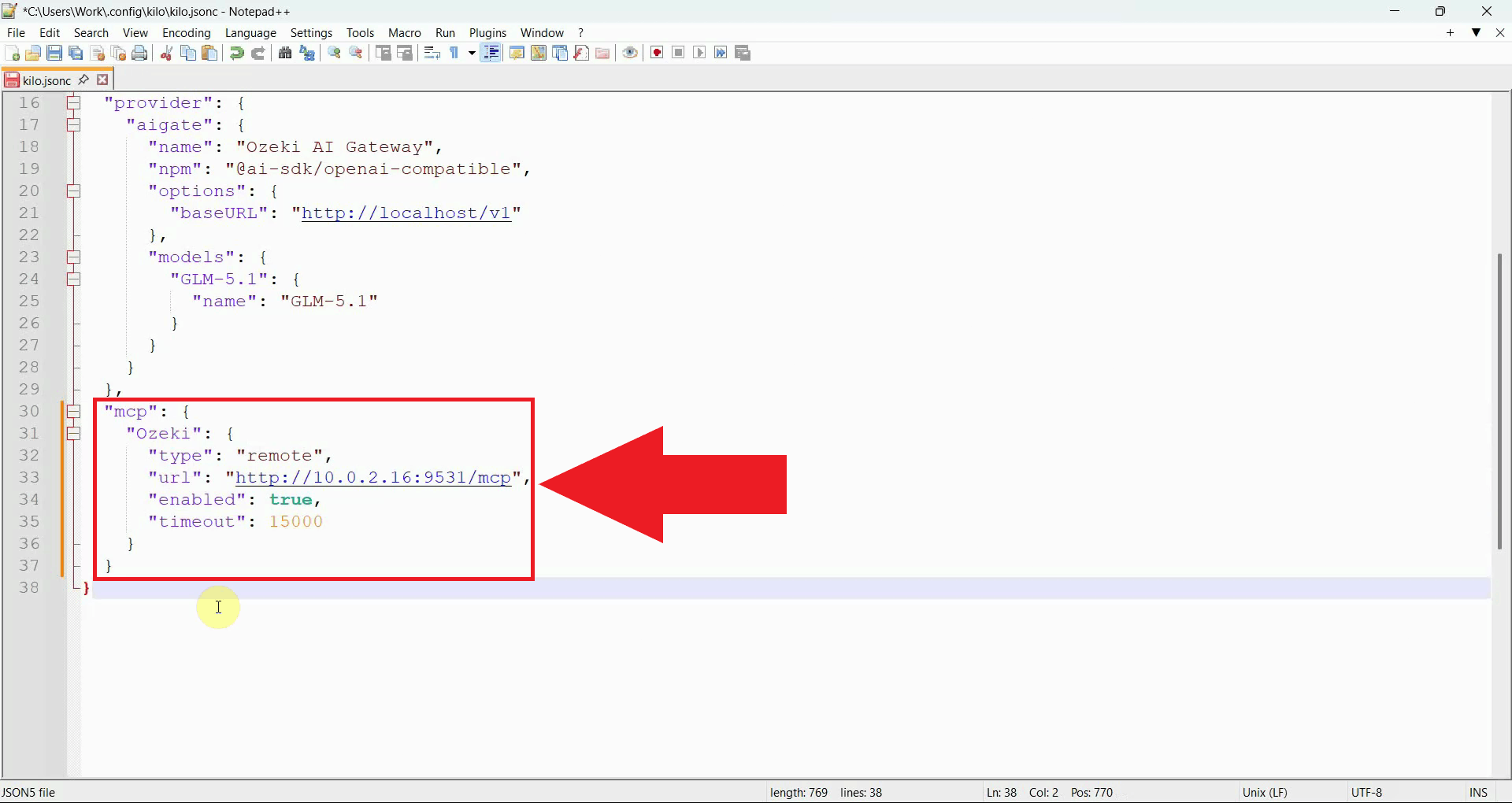Open the Search menu

tap(91, 32)
